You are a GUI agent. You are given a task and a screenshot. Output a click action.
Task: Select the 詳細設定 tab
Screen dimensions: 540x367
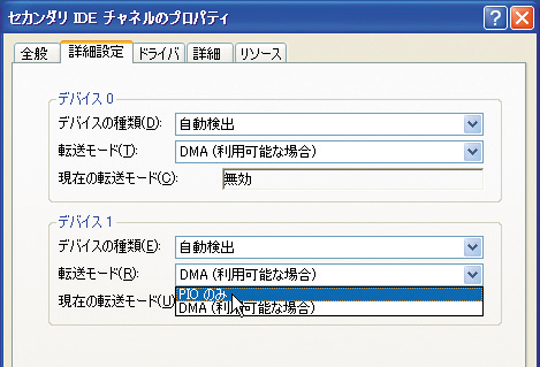pyautogui.click(x=96, y=52)
